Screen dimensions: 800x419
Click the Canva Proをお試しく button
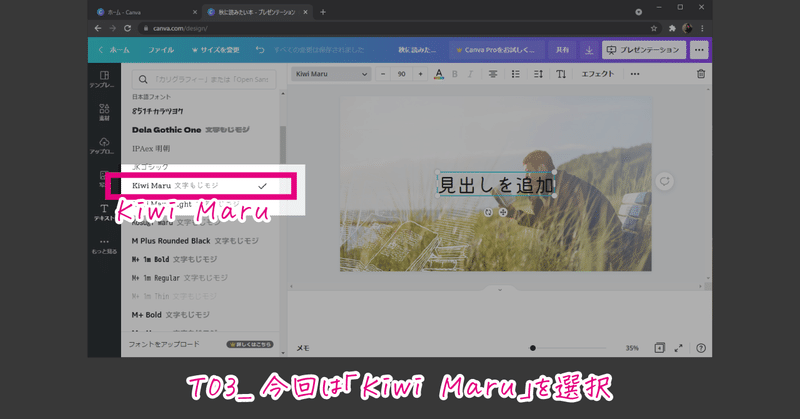coord(495,50)
